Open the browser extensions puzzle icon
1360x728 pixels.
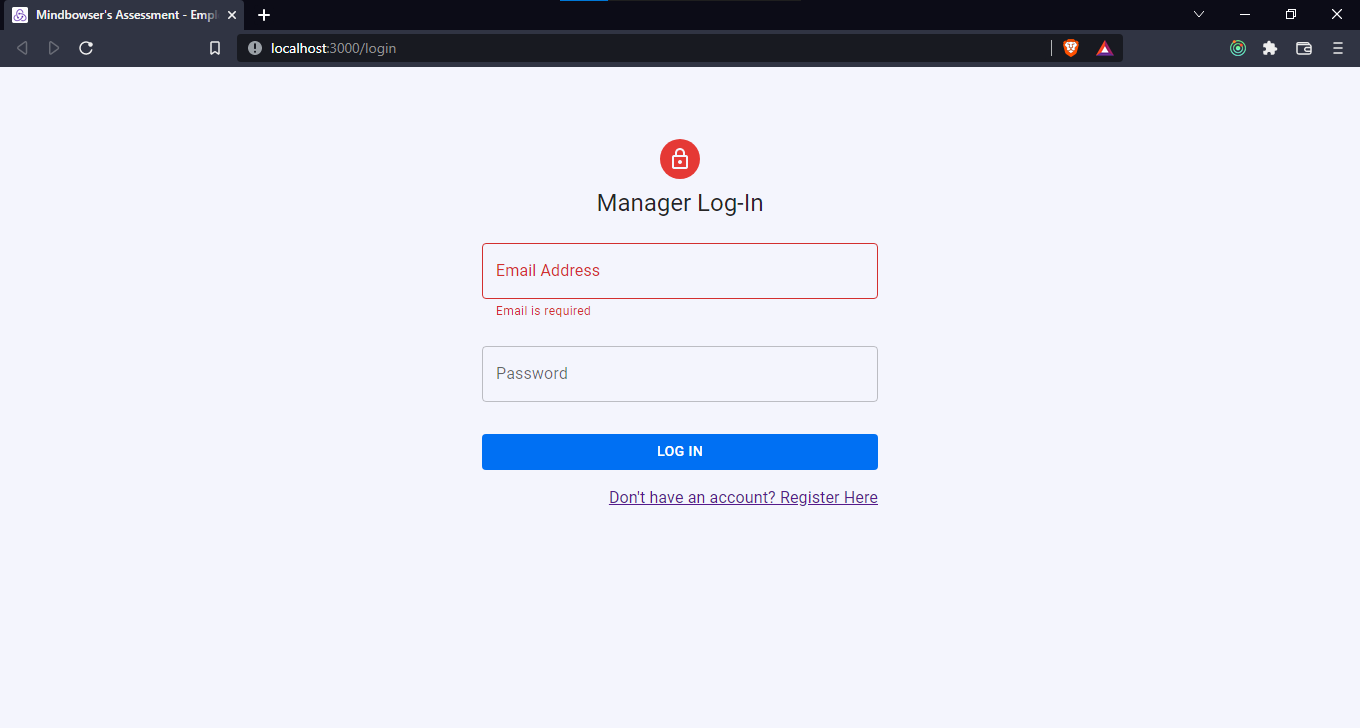(1270, 47)
